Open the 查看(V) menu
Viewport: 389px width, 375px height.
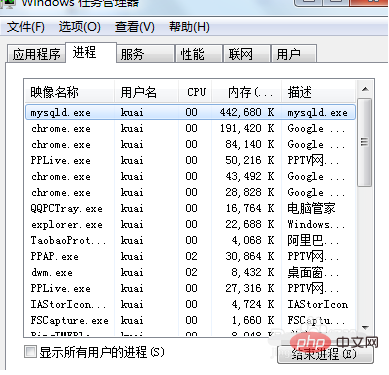(135, 27)
